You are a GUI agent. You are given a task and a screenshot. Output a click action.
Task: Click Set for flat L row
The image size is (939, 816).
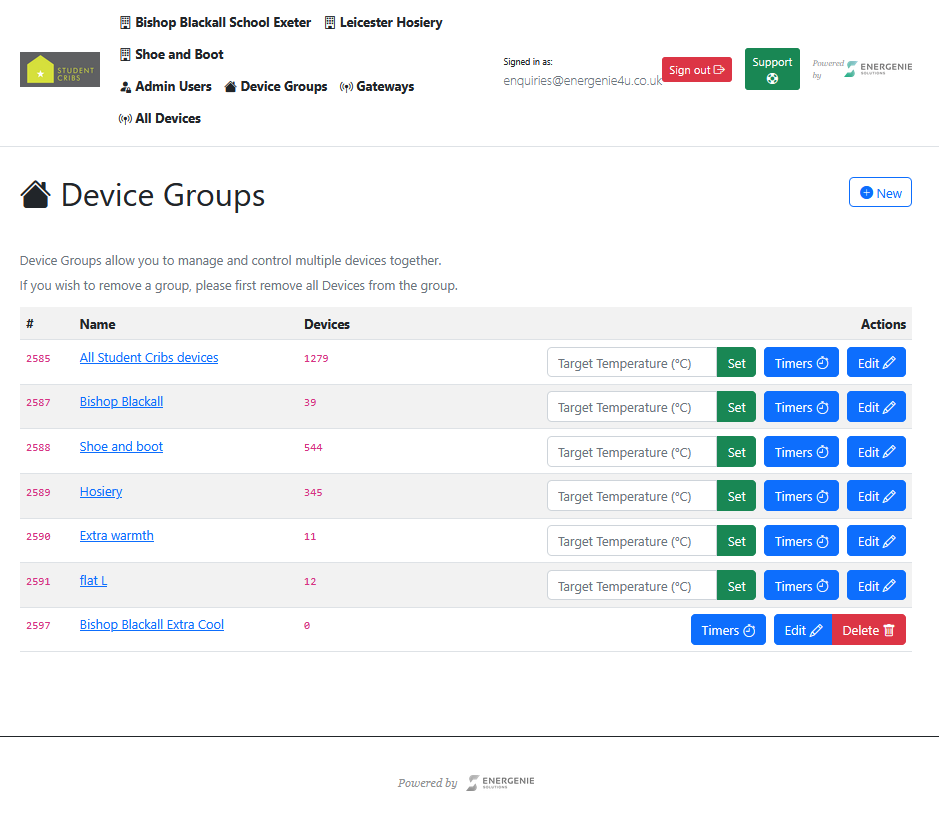[736, 586]
